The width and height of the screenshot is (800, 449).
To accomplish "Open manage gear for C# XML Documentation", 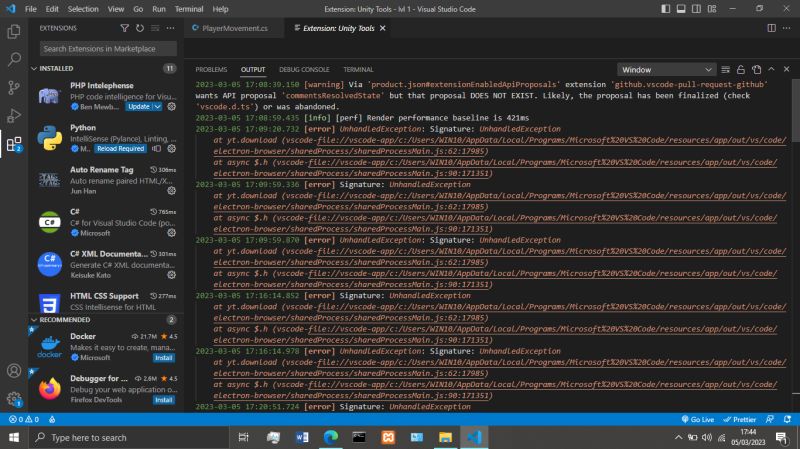I will click(171, 275).
